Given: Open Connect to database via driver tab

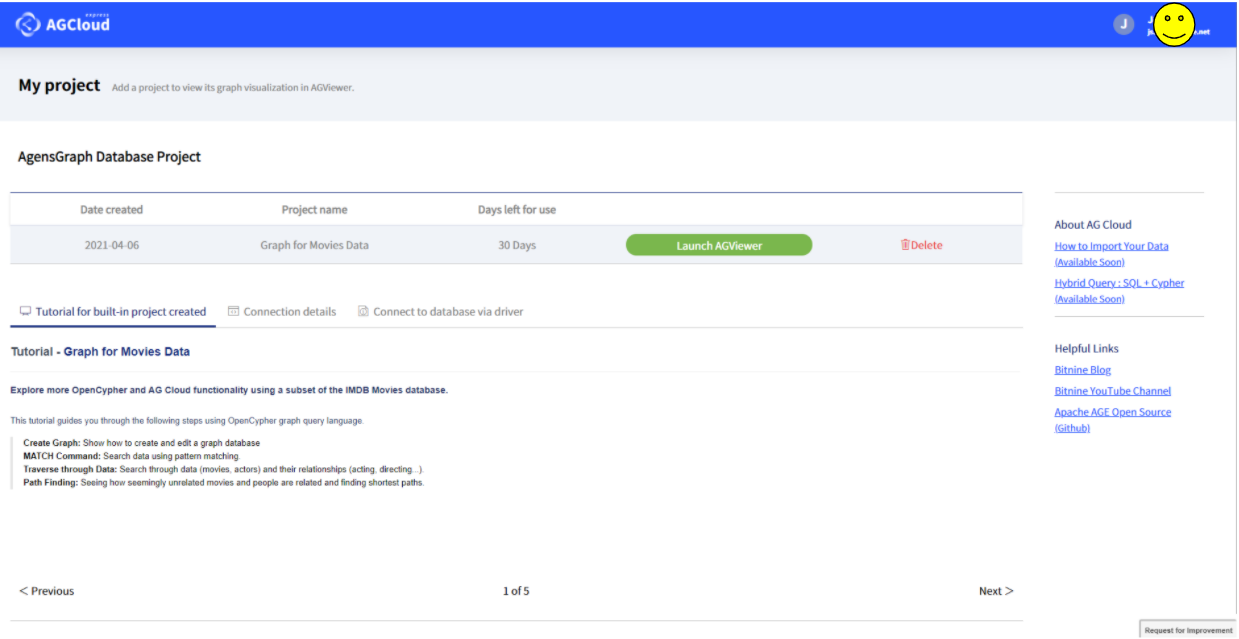Looking at the screenshot, I should tap(441, 312).
